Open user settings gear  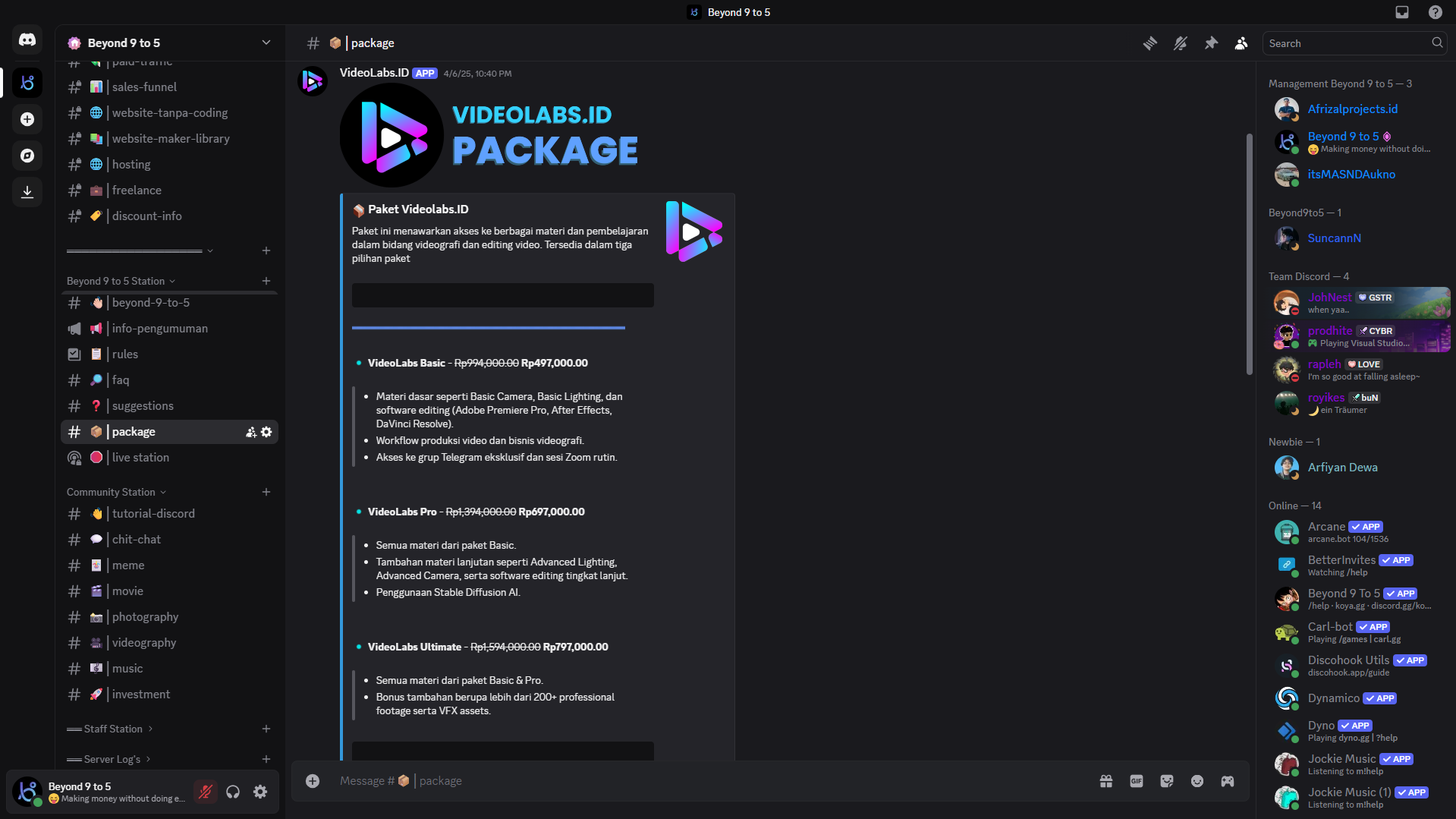click(260, 792)
